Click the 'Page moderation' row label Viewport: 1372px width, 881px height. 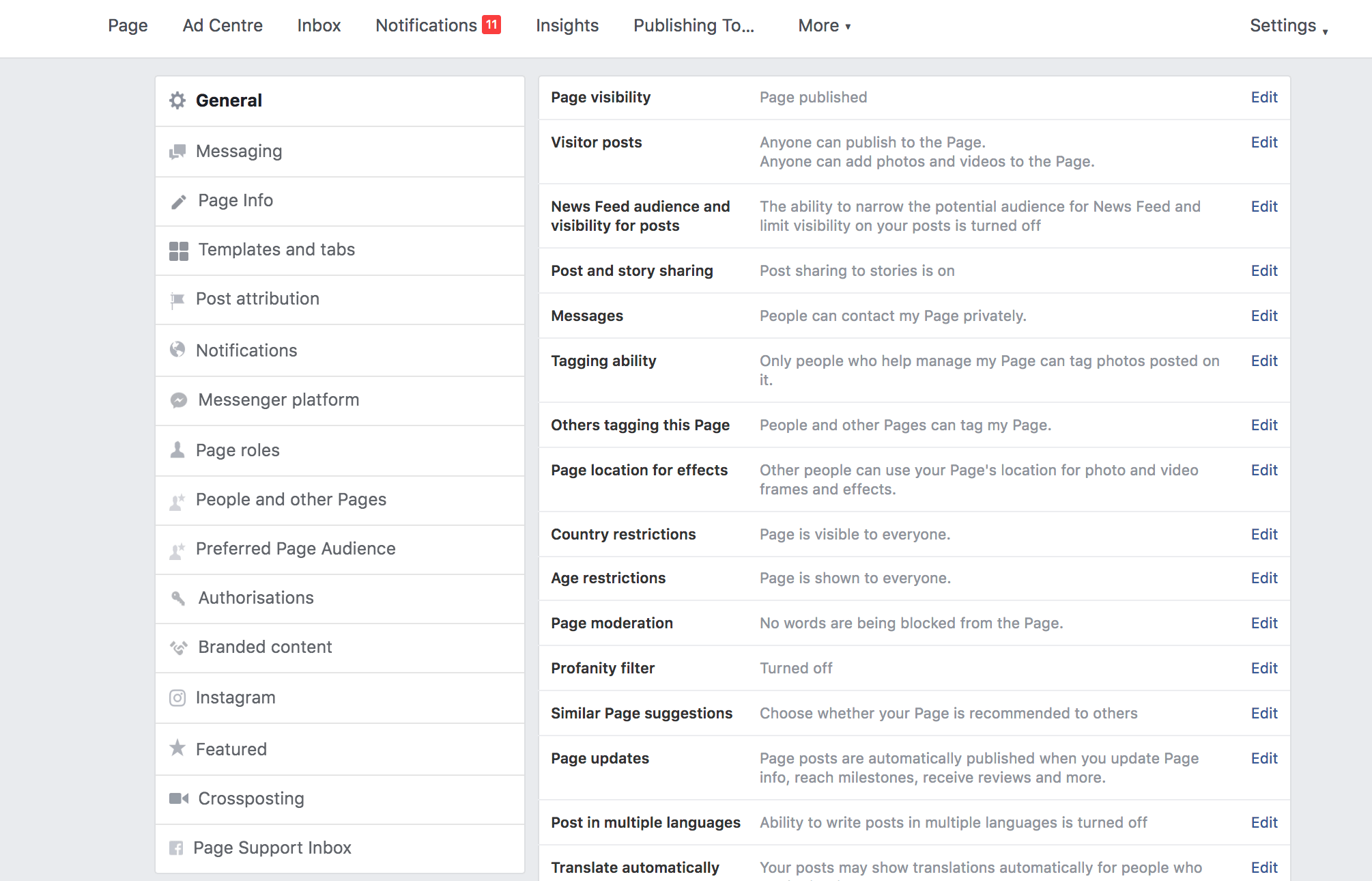click(612, 623)
